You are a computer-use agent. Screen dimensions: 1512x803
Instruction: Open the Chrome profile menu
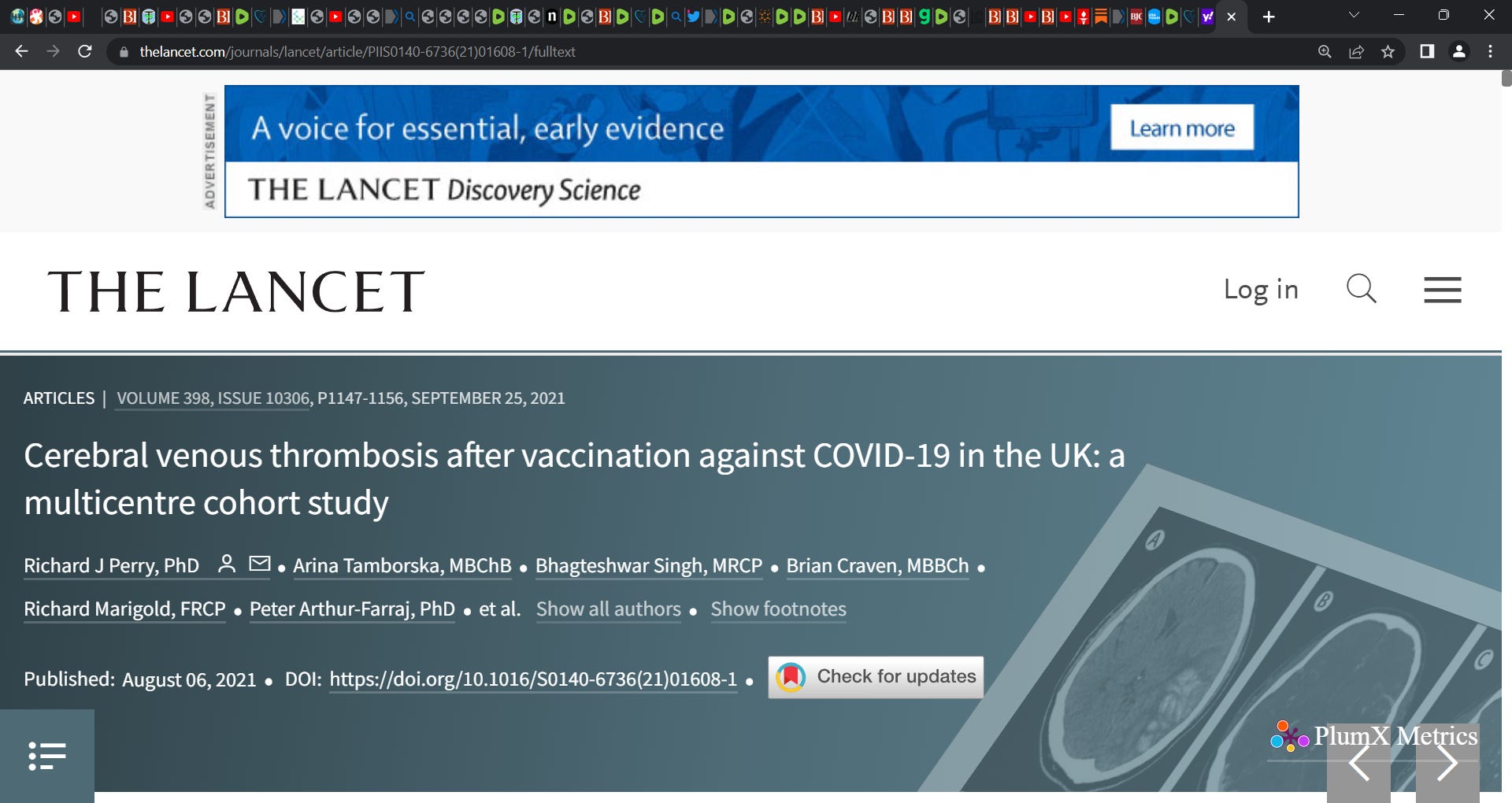(x=1458, y=51)
